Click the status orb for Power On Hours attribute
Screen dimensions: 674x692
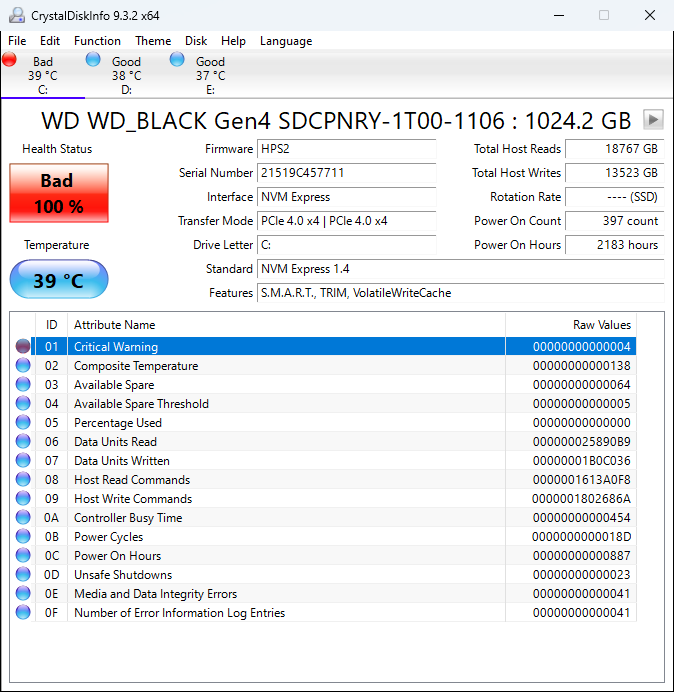tap(23, 555)
